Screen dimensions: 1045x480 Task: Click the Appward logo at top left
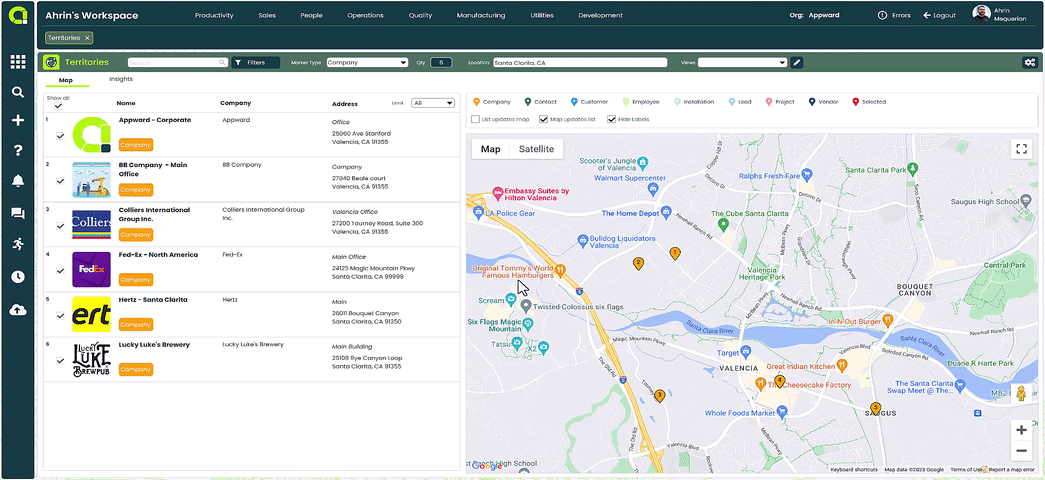pyautogui.click(x=18, y=15)
